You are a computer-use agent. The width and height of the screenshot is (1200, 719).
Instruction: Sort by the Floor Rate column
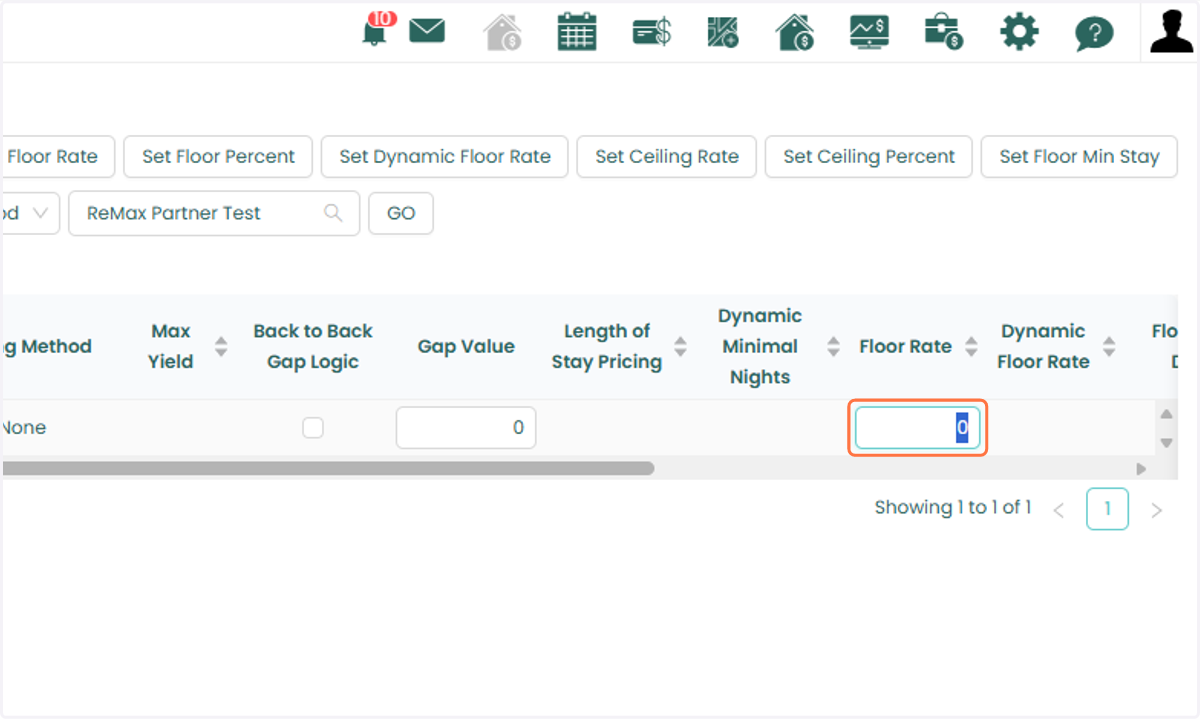(971, 347)
